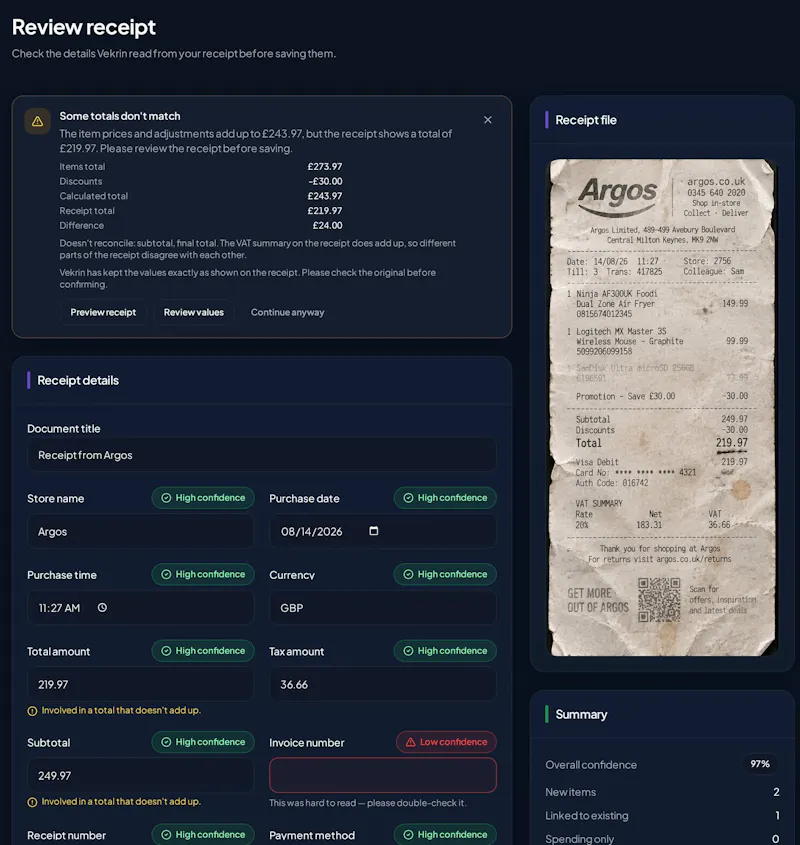Click the Review receipt page title
This screenshot has height=845, width=800.
click(x=84, y=27)
